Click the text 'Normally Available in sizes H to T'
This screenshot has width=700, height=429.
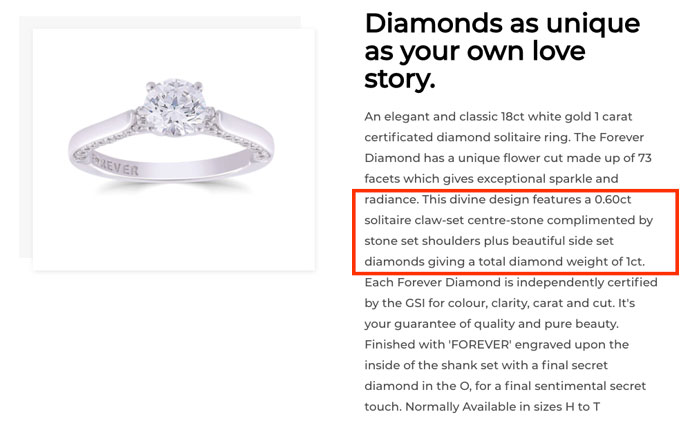[x=502, y=407]
